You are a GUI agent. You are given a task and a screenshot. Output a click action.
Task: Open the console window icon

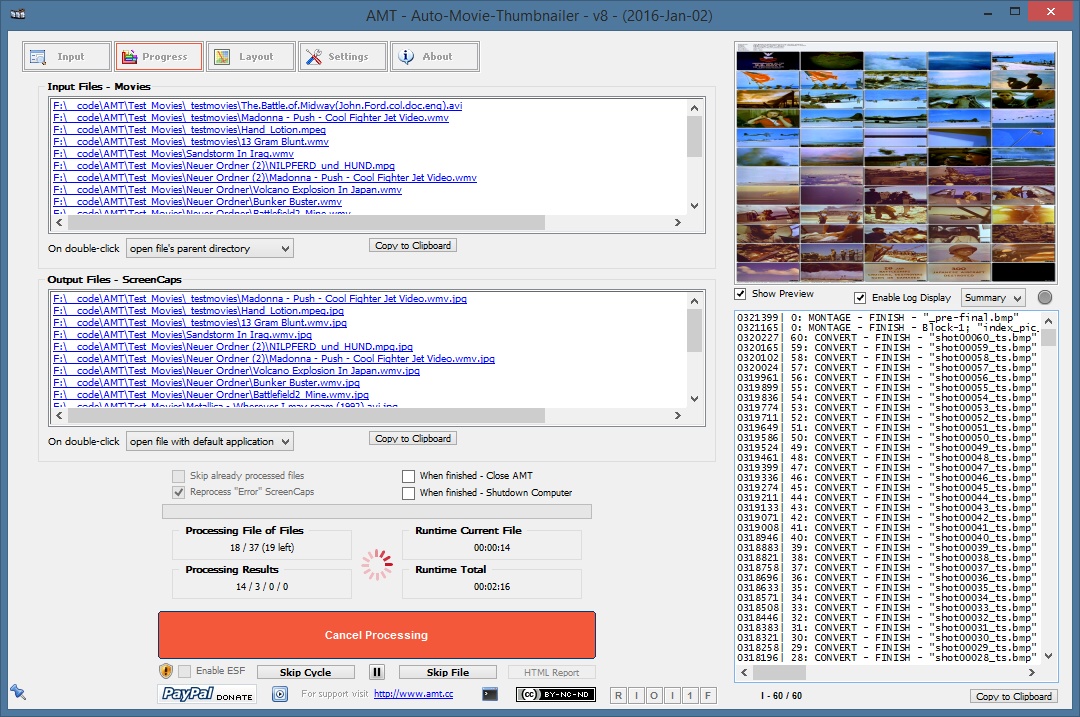490,694
